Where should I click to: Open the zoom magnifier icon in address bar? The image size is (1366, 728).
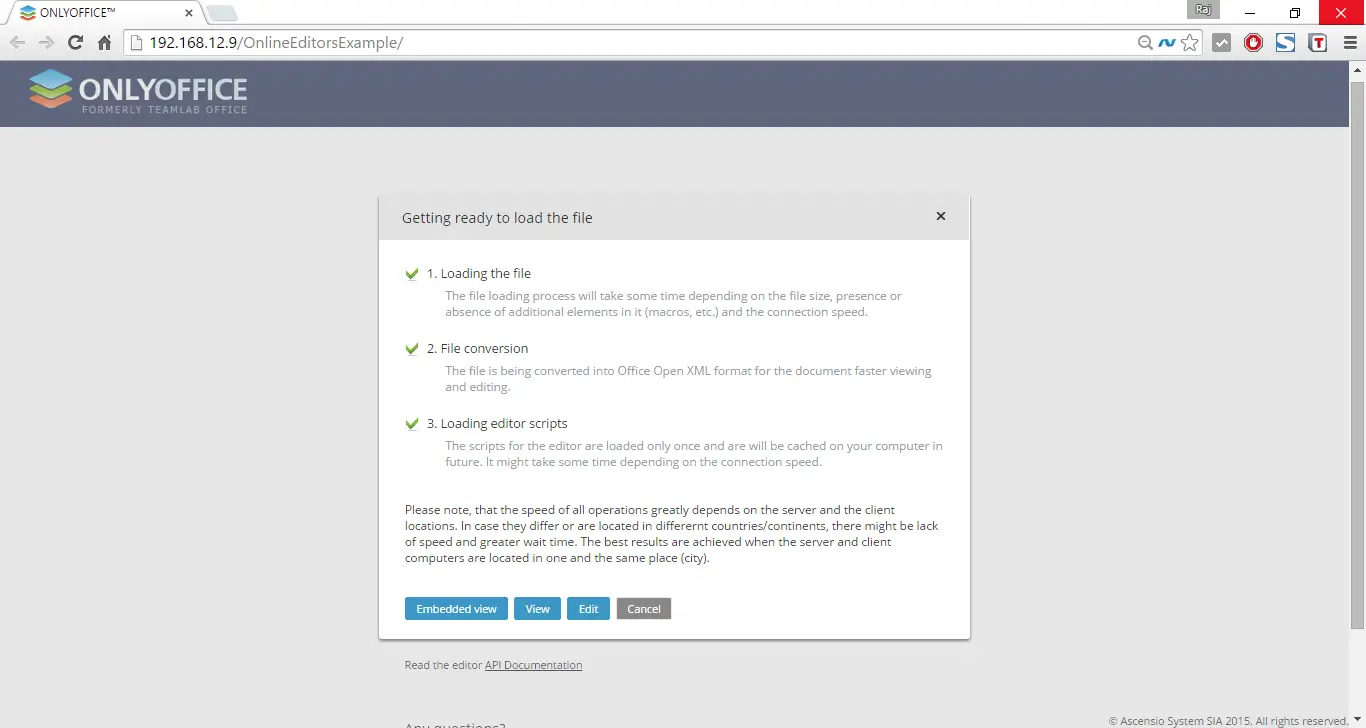tap(1145, 43)
